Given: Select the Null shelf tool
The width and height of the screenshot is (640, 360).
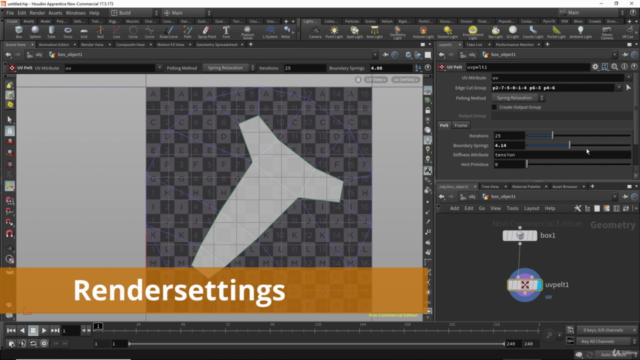Looking at the screenshot, I should tap(100, 32).
